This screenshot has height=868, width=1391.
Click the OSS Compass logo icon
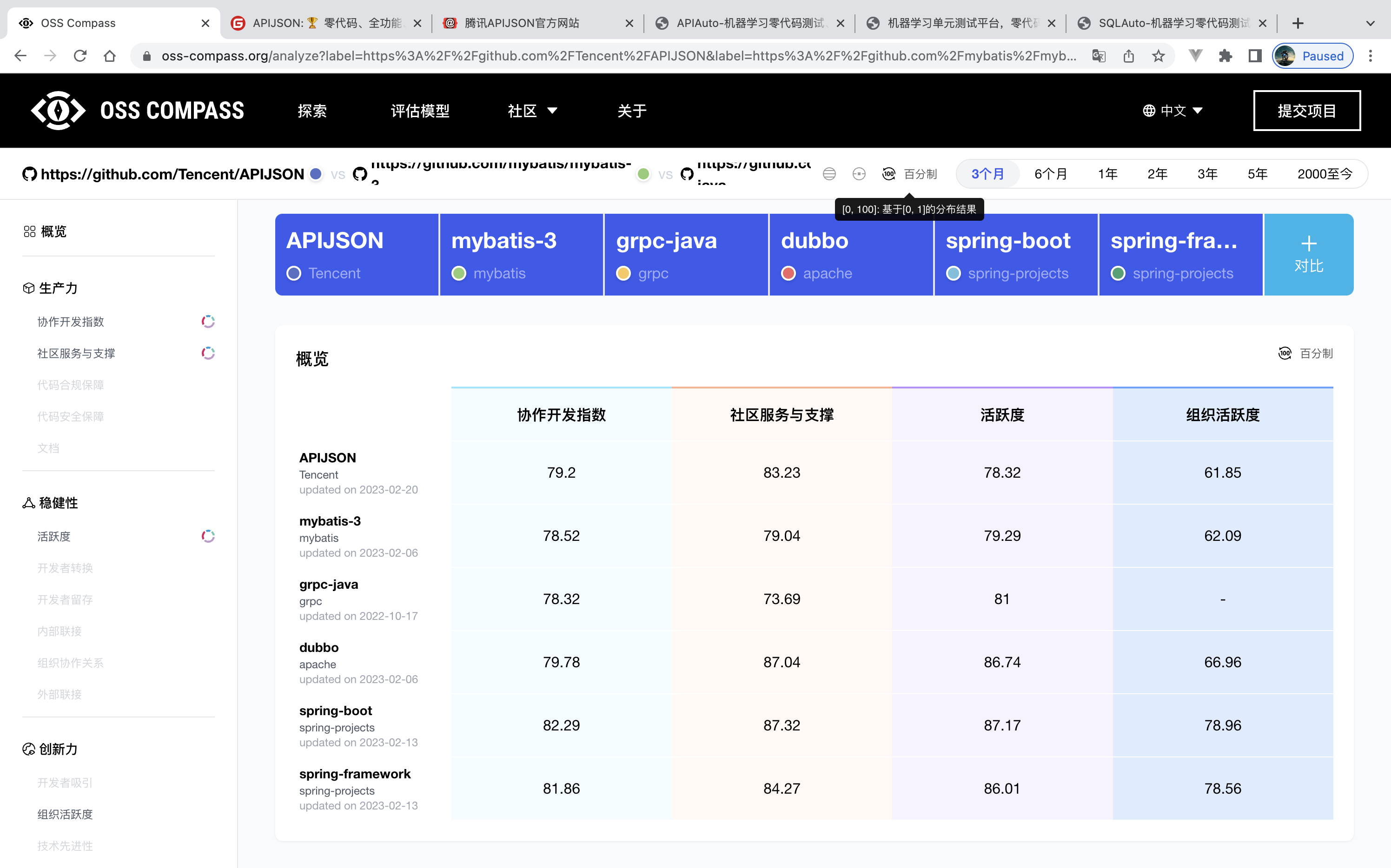click(58, 110)
